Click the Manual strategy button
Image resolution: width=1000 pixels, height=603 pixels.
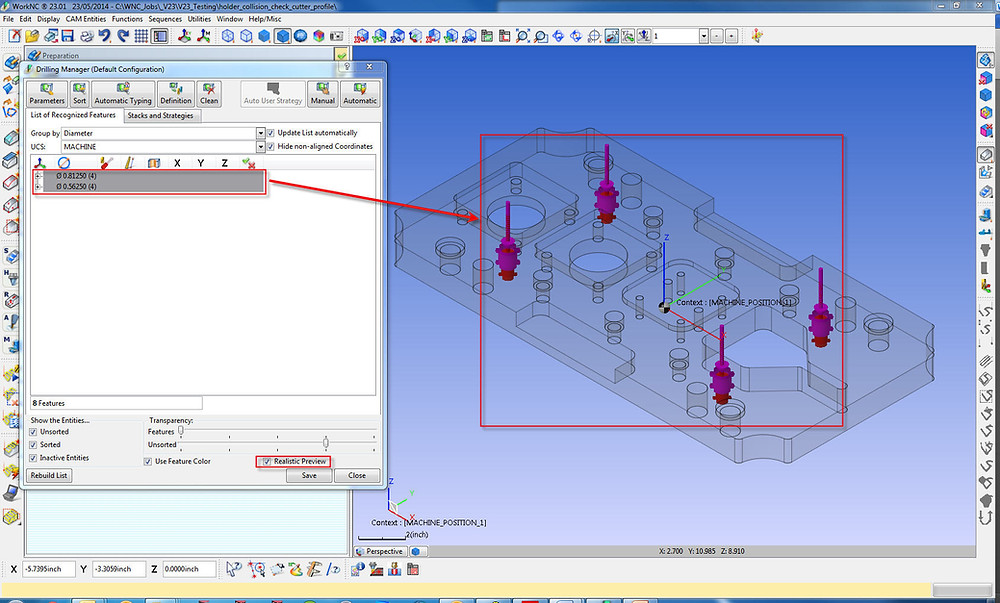coord(323,94)
